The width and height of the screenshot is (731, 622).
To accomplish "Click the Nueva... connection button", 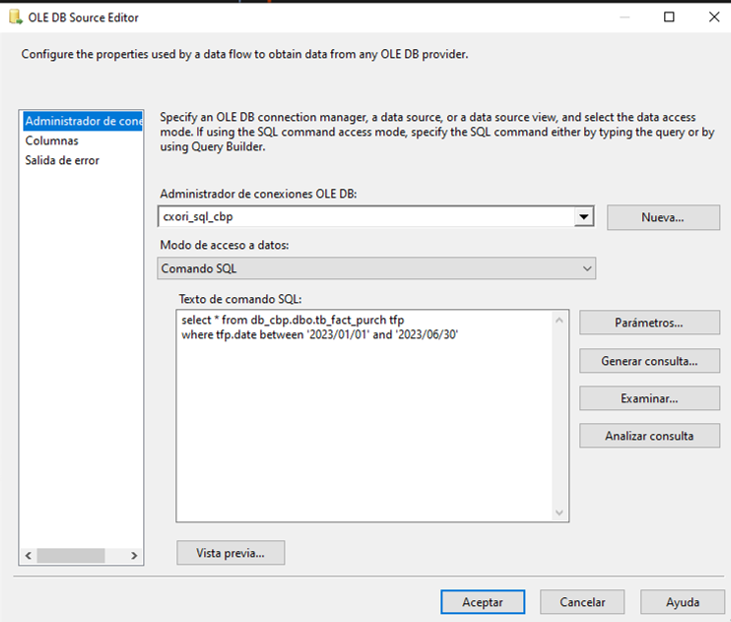I will pos(663,217).
